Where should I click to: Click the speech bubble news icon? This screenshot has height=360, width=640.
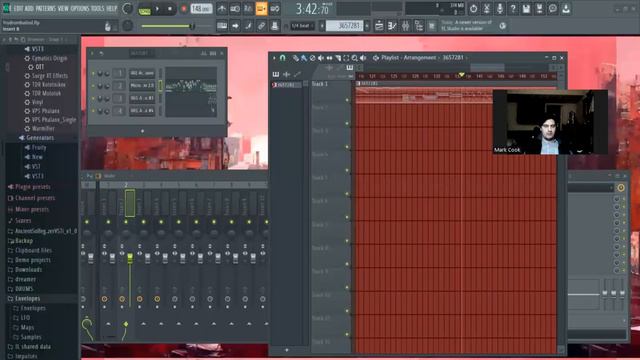click(553, 9)
